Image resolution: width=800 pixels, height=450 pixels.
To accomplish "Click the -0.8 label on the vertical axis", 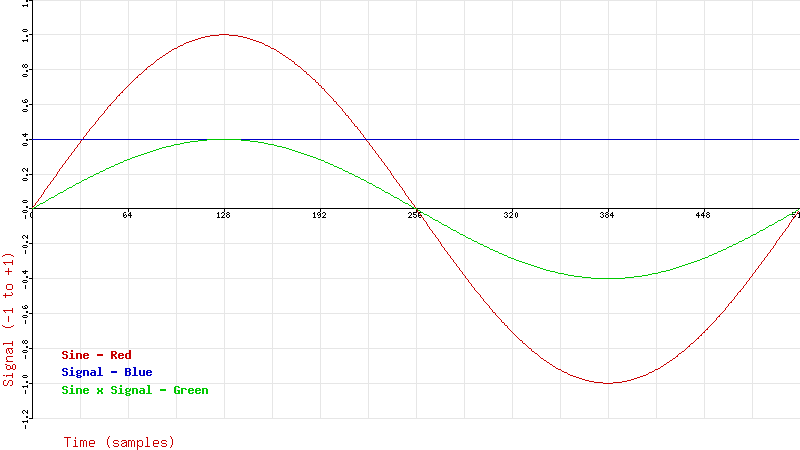I will pyautogui.click(x=23, y=348).
